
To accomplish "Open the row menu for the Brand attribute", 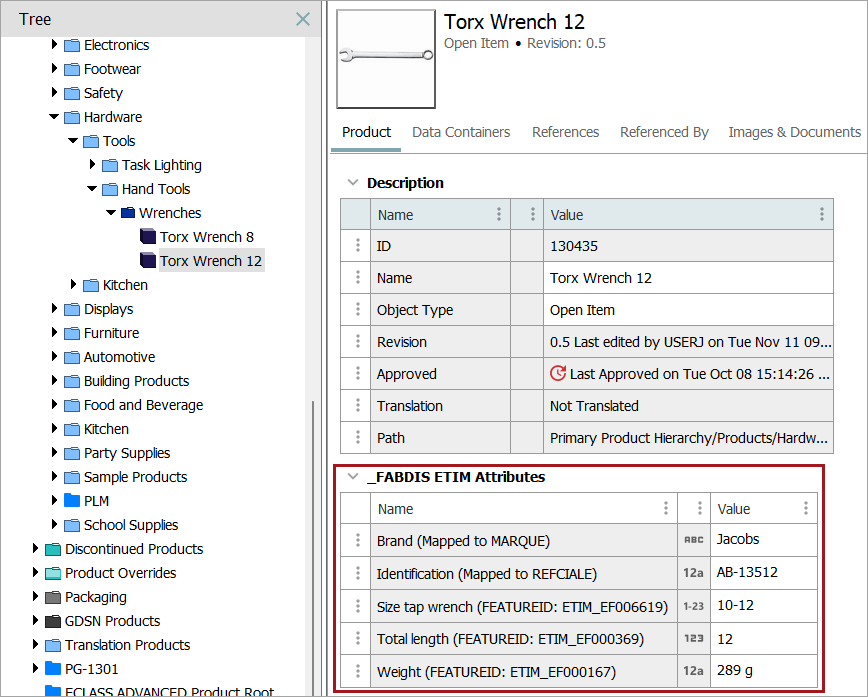I will 358,540.
